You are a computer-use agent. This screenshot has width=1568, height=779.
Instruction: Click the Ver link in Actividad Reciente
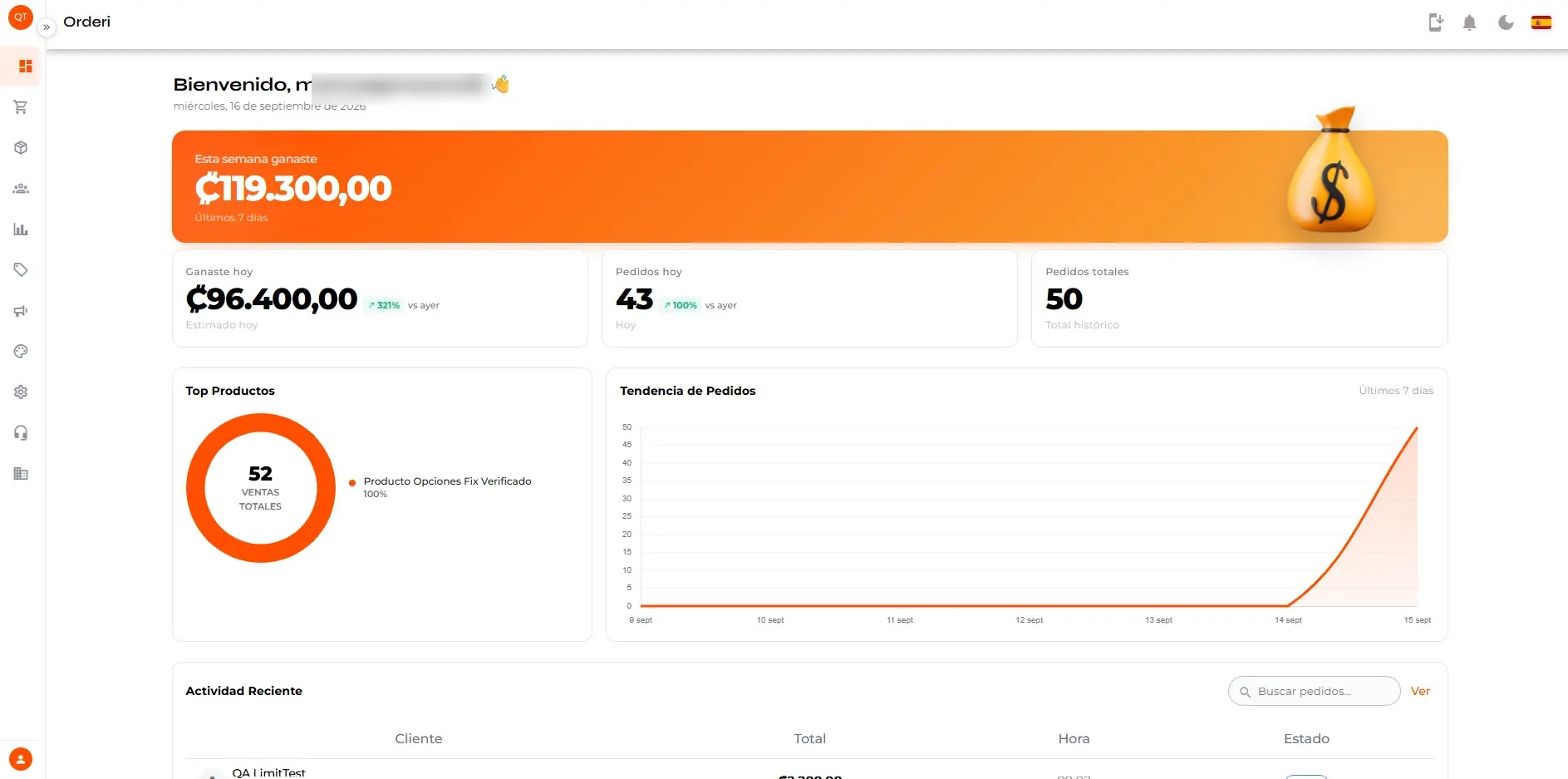tap(1420, 691)
